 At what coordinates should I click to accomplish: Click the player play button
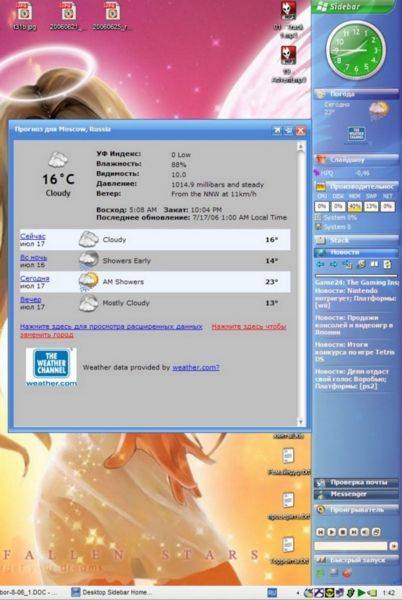332,532
